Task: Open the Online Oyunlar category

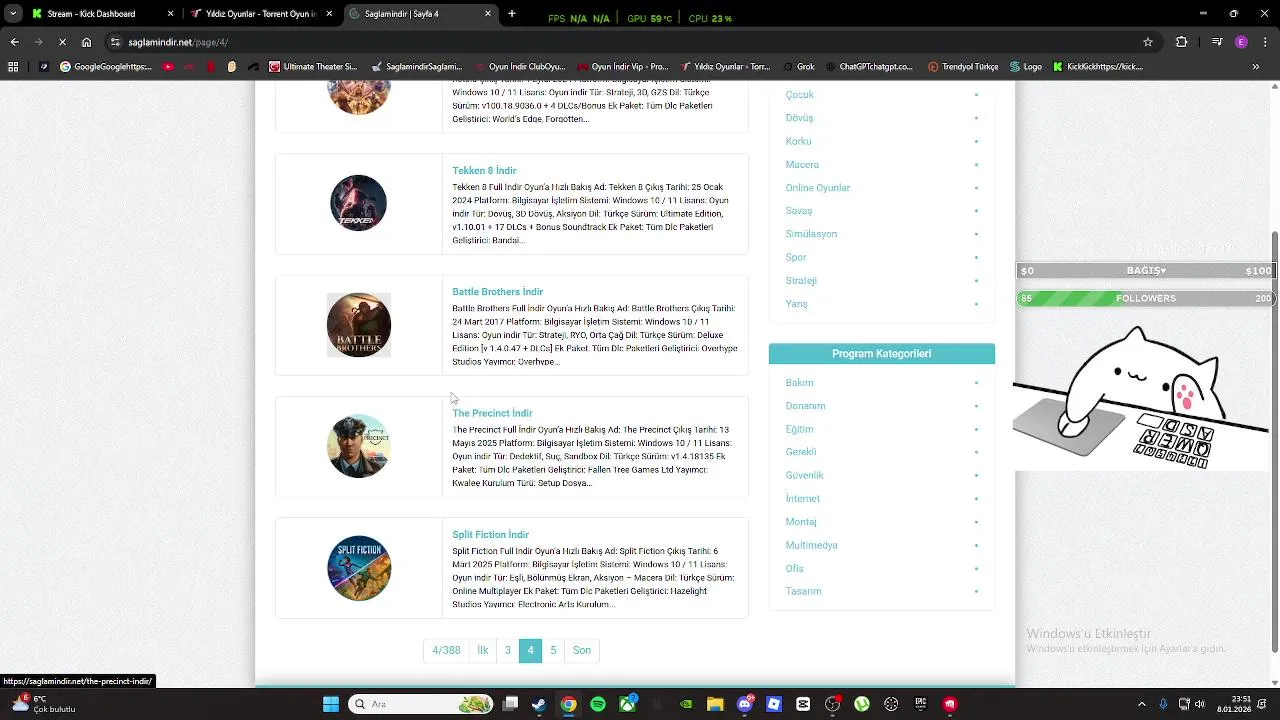Action: pos(818,188)
